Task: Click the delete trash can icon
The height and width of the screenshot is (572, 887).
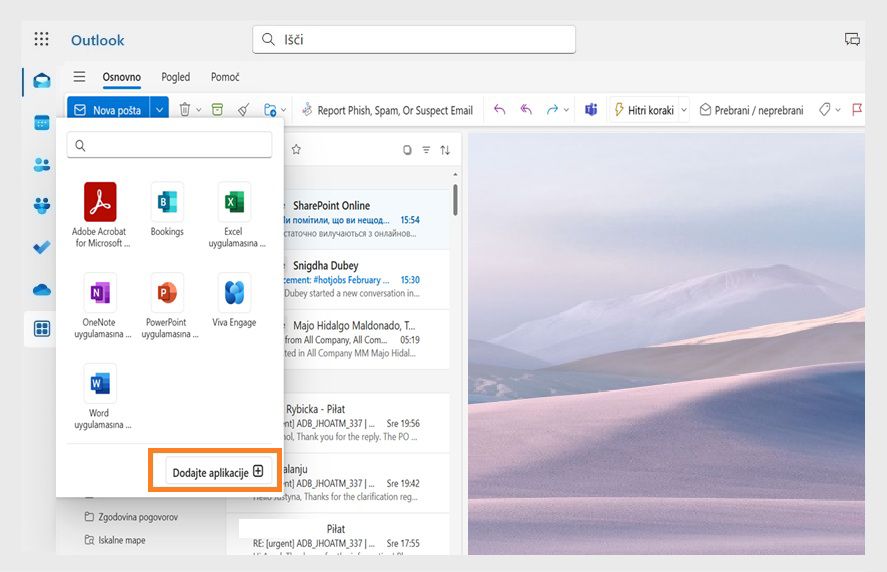Action: pyautogui.click(x=184, y=110)
